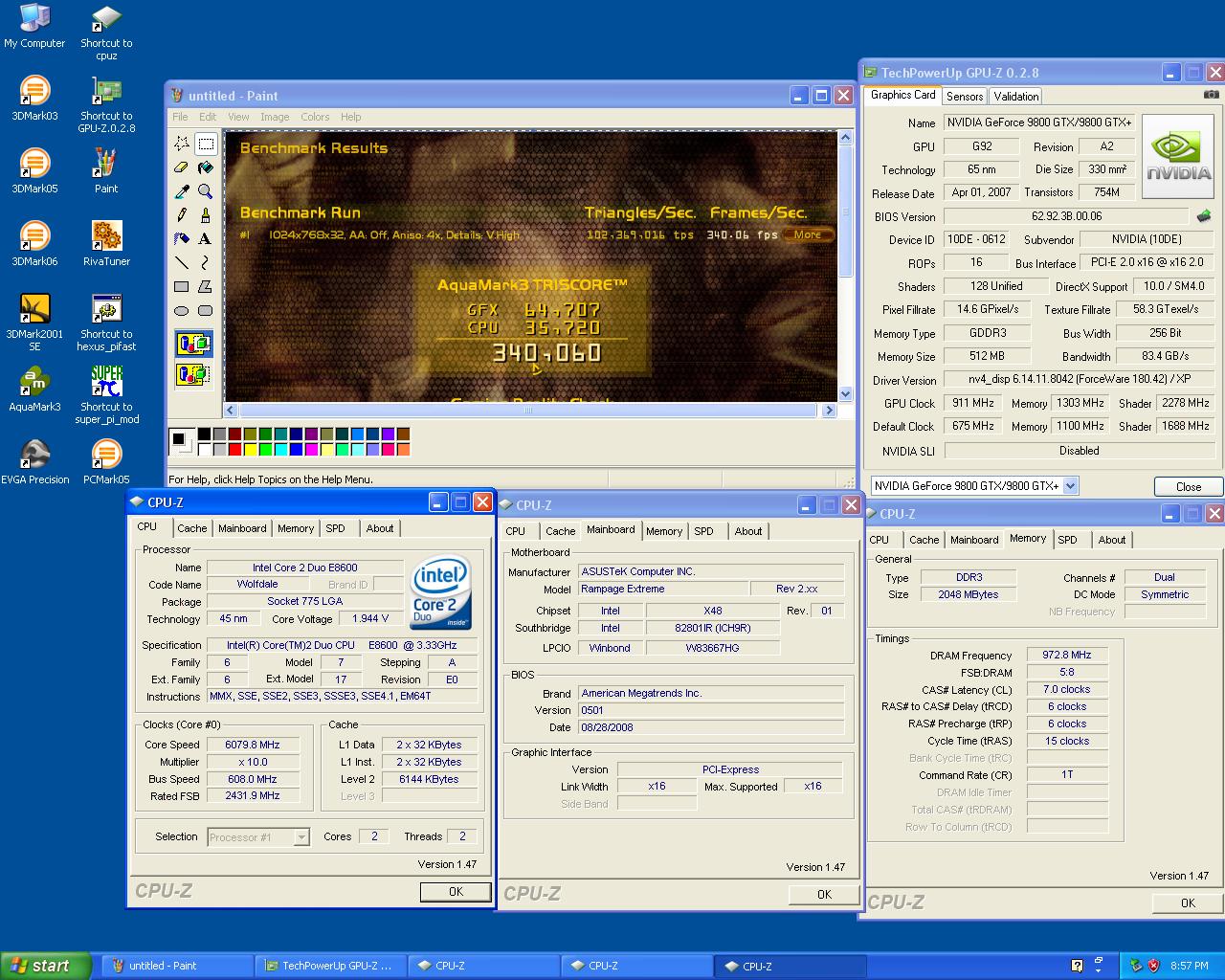Click the Paint horizontal scrollbar left arrow

231,410
